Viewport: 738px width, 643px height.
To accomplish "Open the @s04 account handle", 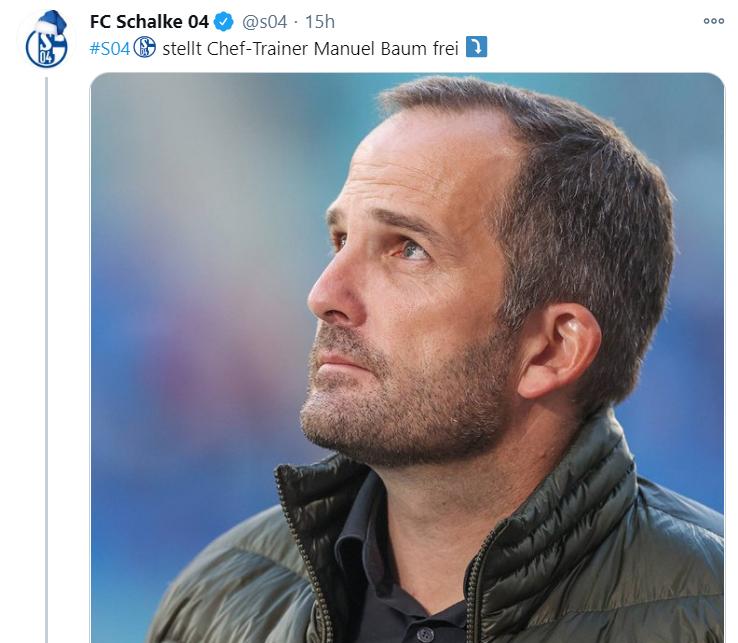I will (264, 22).
